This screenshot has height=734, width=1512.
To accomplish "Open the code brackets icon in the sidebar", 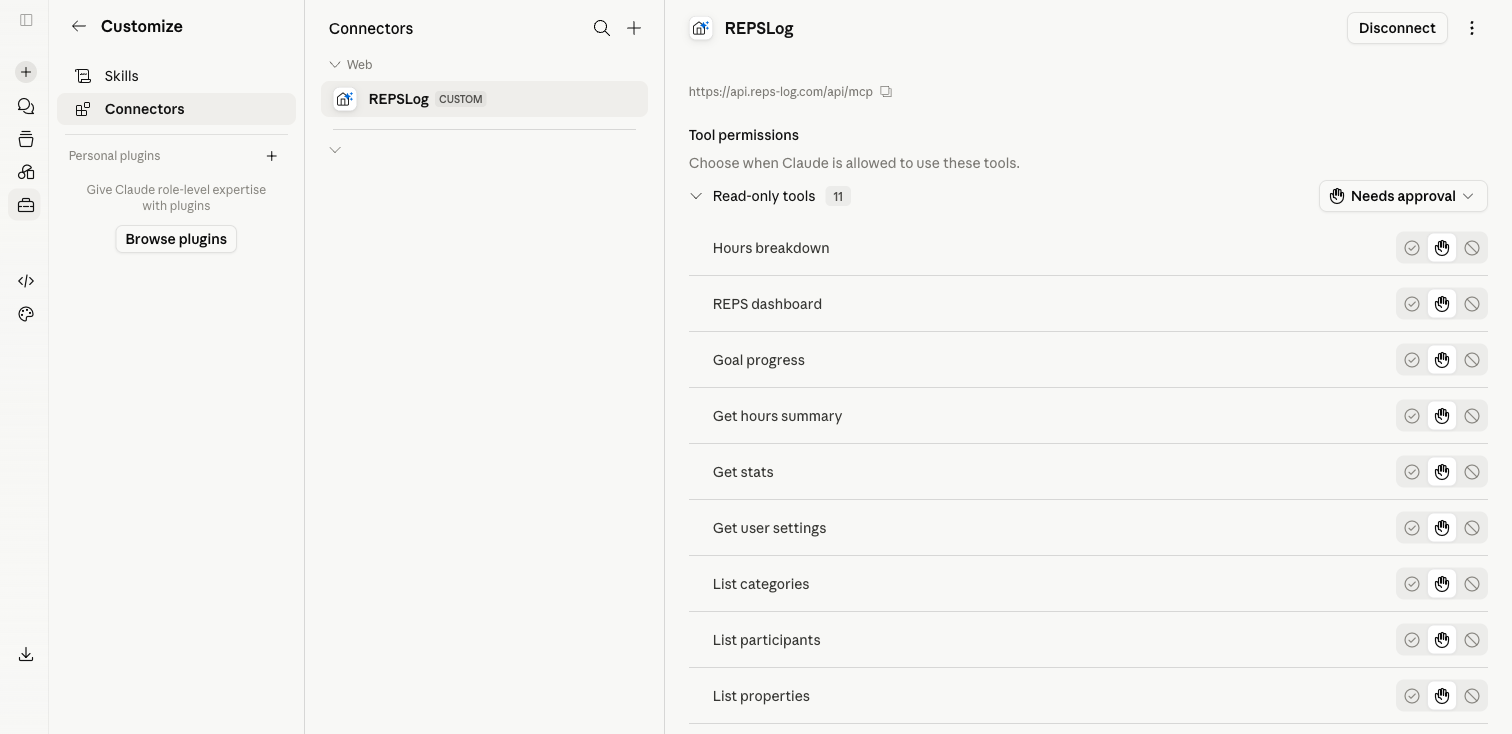I will pos(26,281).
